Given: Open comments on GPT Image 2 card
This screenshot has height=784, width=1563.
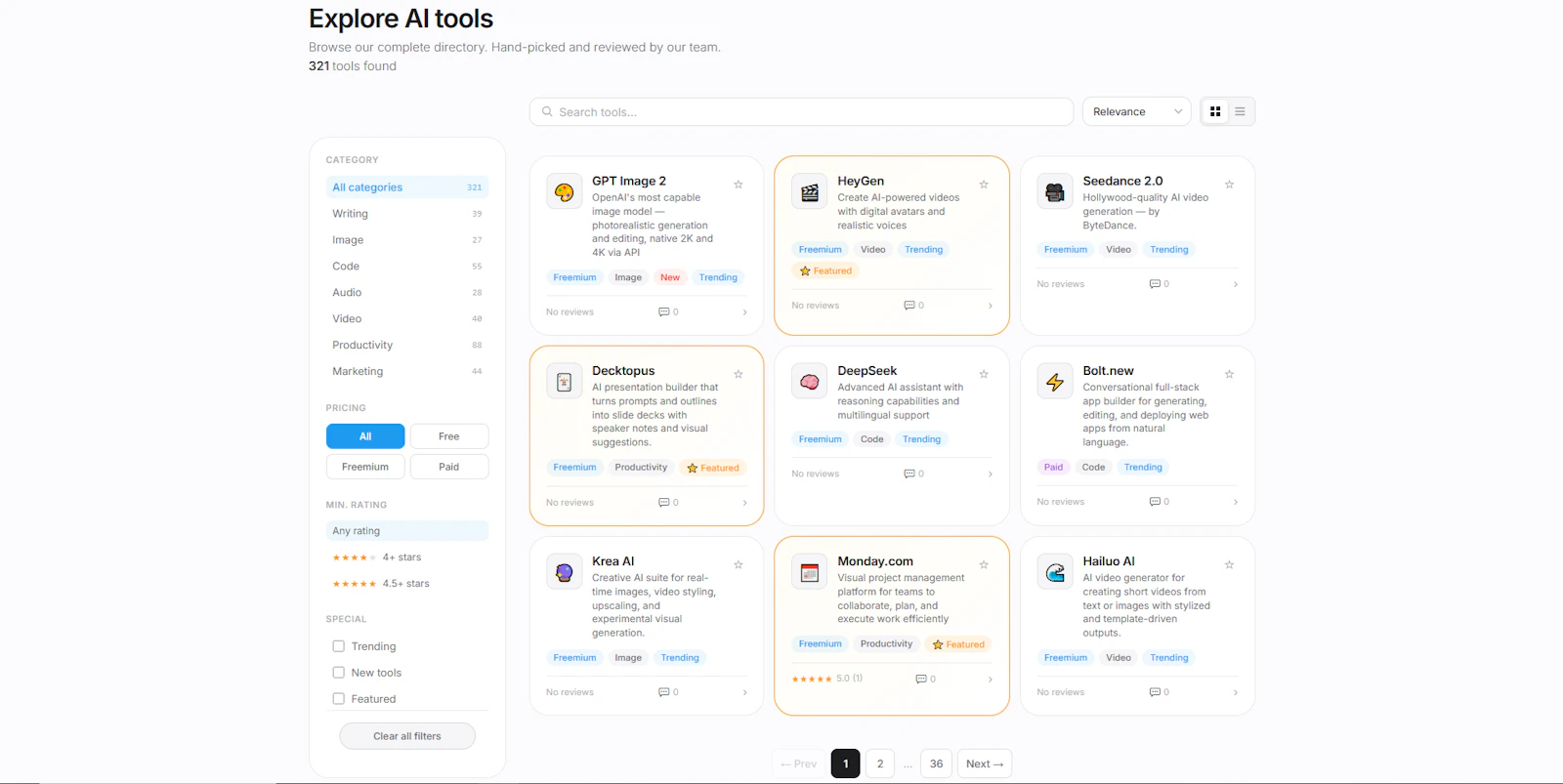Looking at the screenshot, I should (669, 312).
